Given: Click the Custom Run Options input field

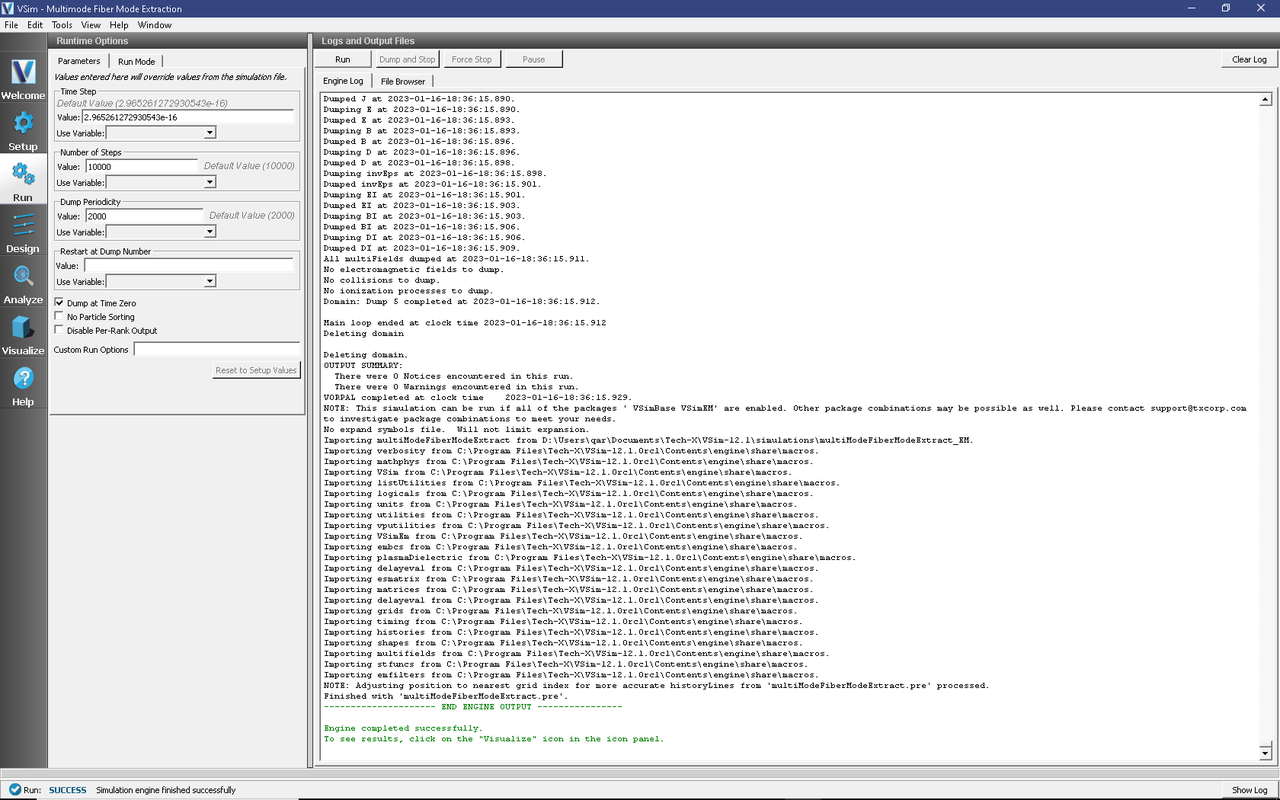Looking at the screenshot, I should coord(216,350).
